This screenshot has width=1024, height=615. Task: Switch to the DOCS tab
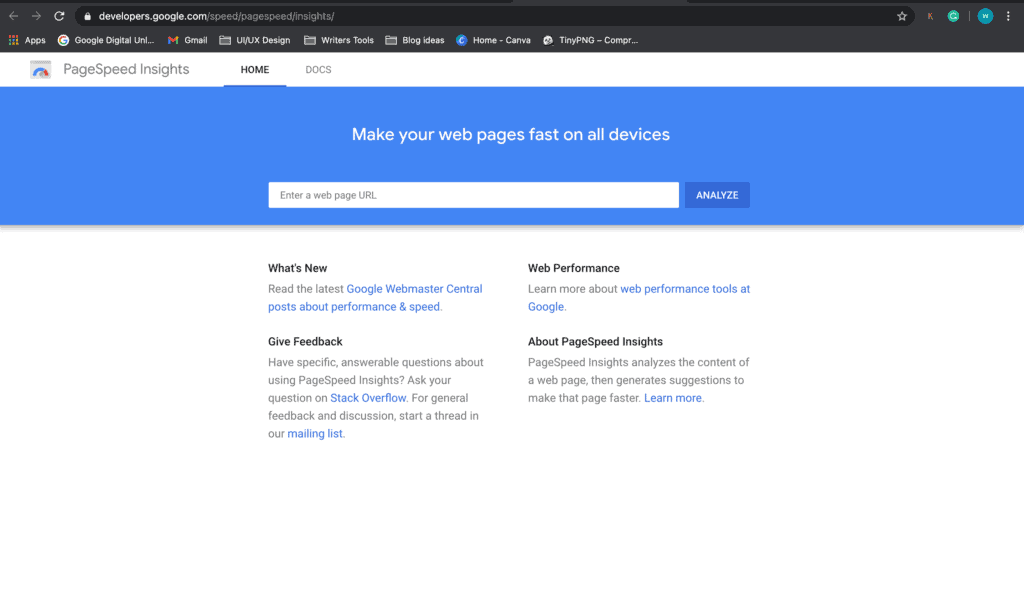pyautogui.click(x=318, y=70)
